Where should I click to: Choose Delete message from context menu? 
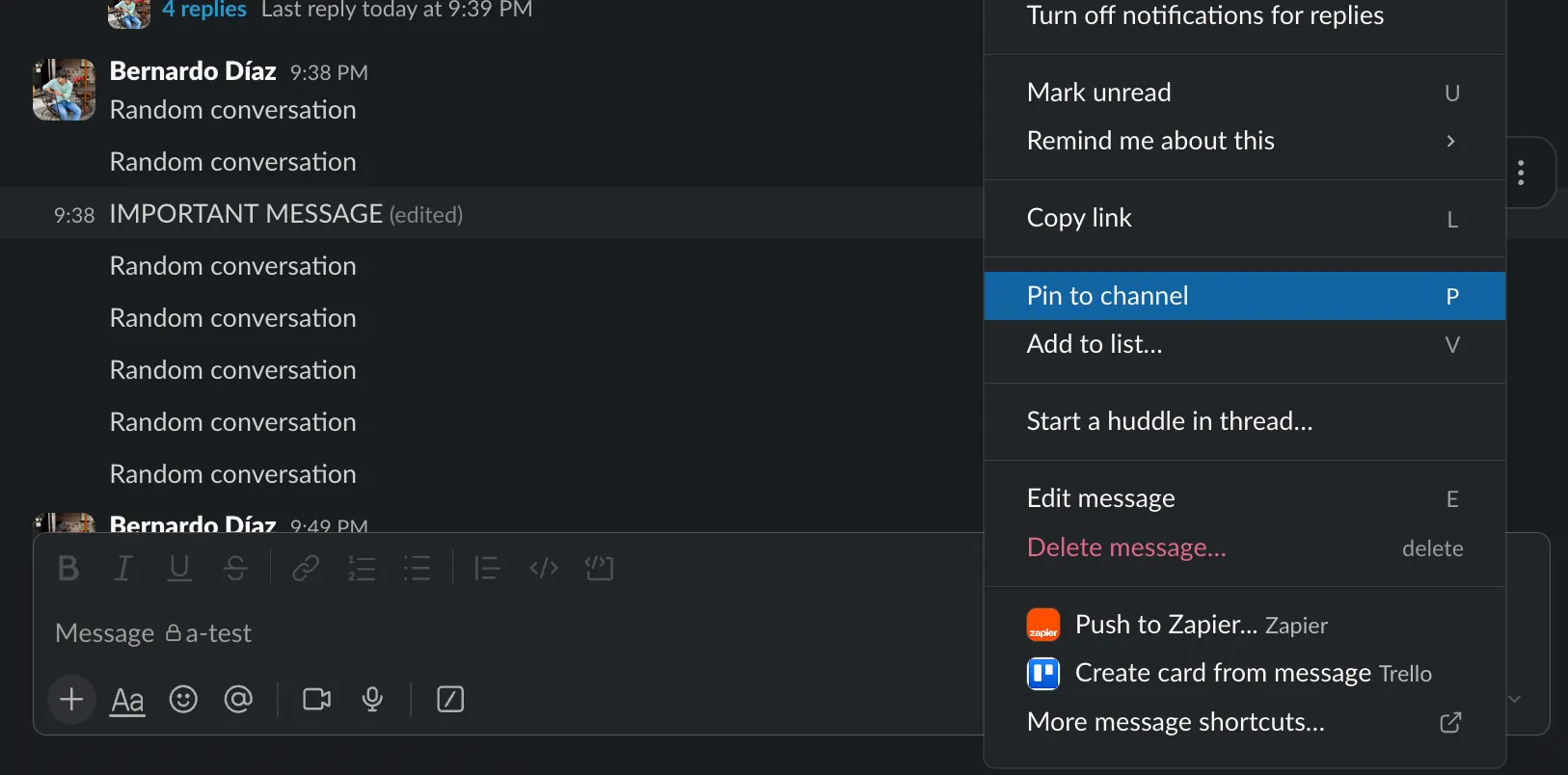1126,548
